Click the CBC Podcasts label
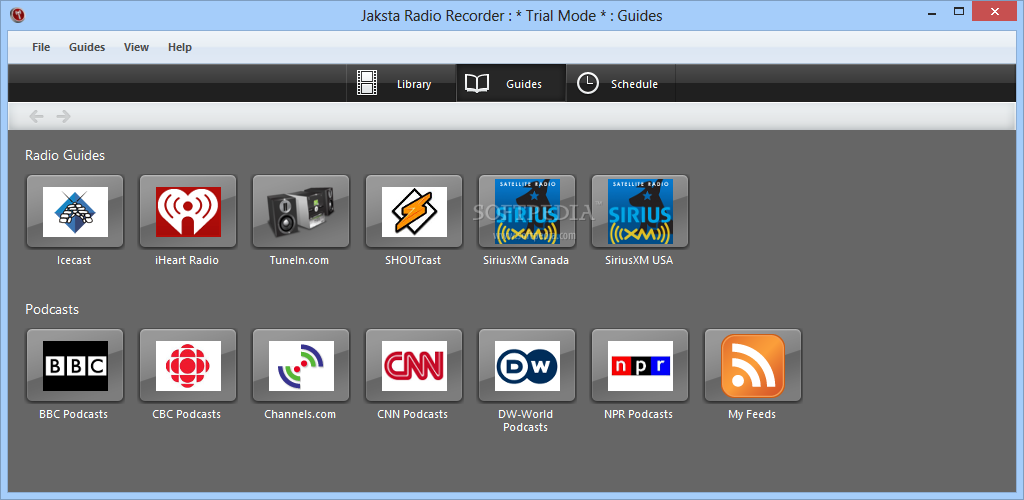The image size is (1024, 500). pyautogui.click(x=186, y=414)
